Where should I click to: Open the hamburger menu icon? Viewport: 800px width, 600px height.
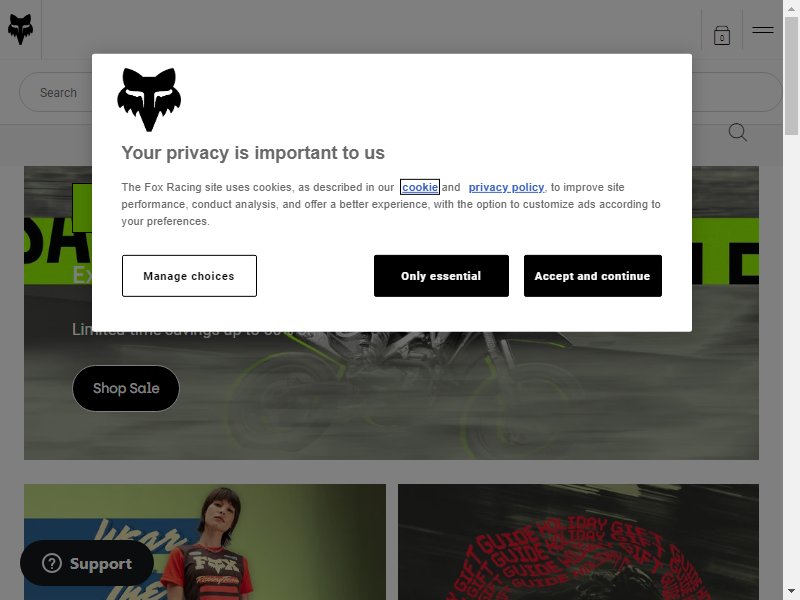(x=763, y=30)
